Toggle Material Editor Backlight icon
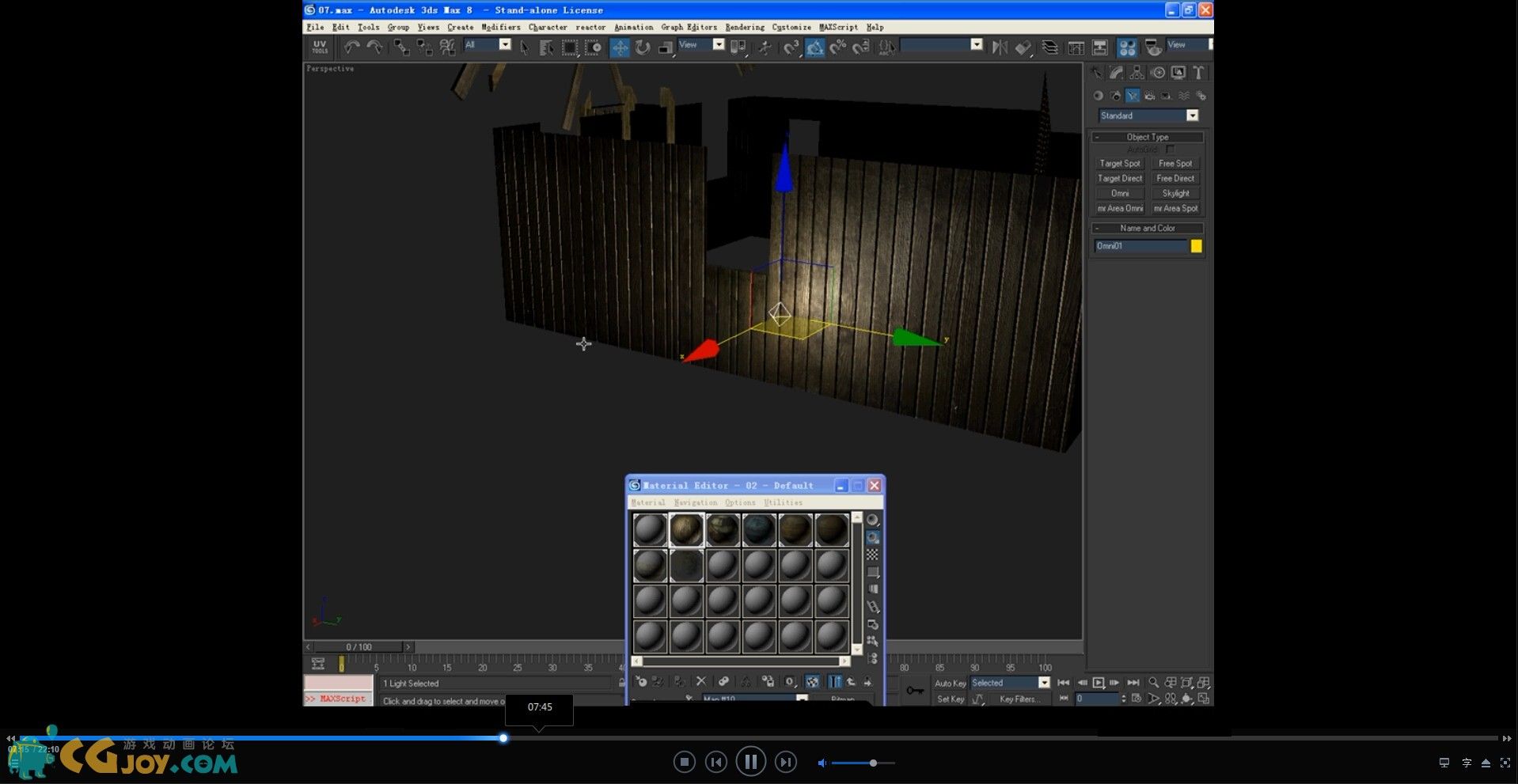The height and width of the screenshot is (784, 1518). coord(872,537)
